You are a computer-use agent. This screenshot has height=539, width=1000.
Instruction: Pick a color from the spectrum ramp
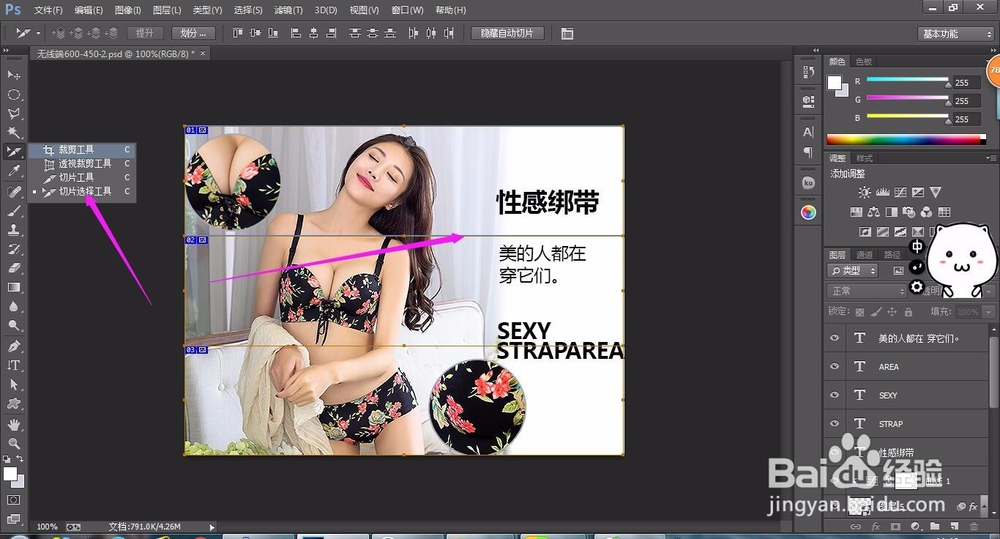[x=906, y=139]
